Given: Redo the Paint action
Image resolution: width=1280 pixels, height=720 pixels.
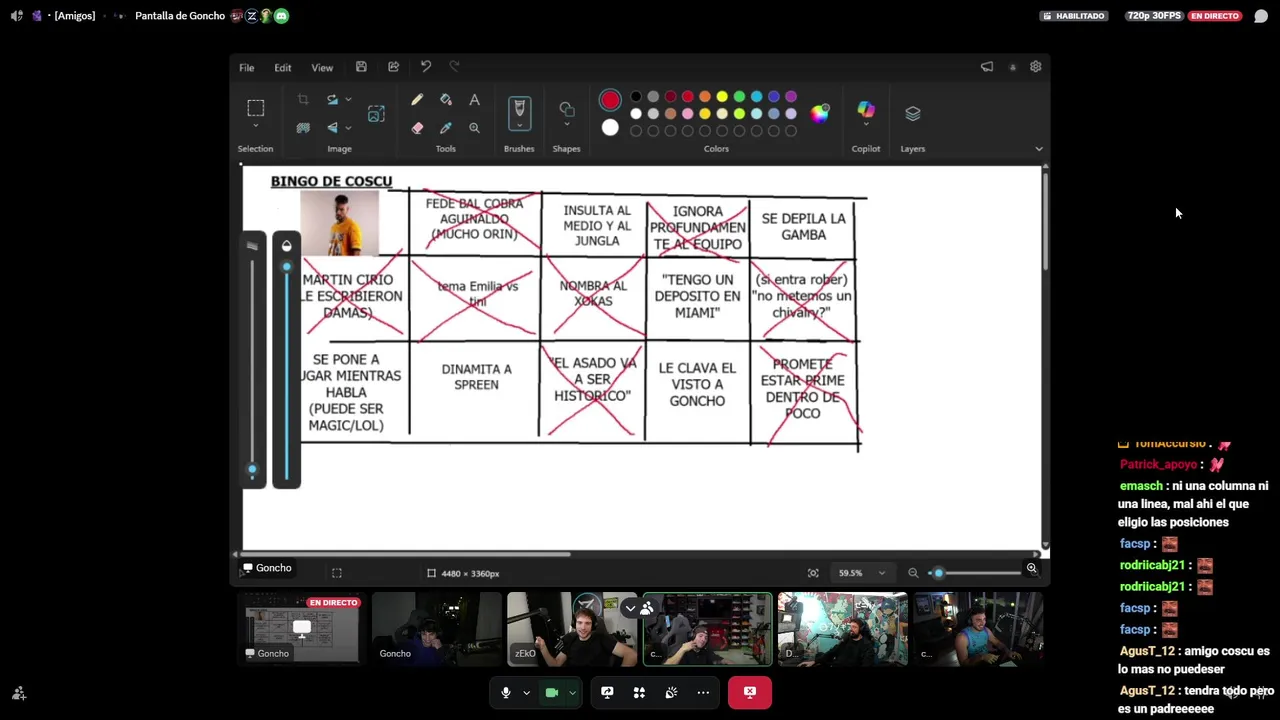Looking at the screenshot, I should pos(454,67).
